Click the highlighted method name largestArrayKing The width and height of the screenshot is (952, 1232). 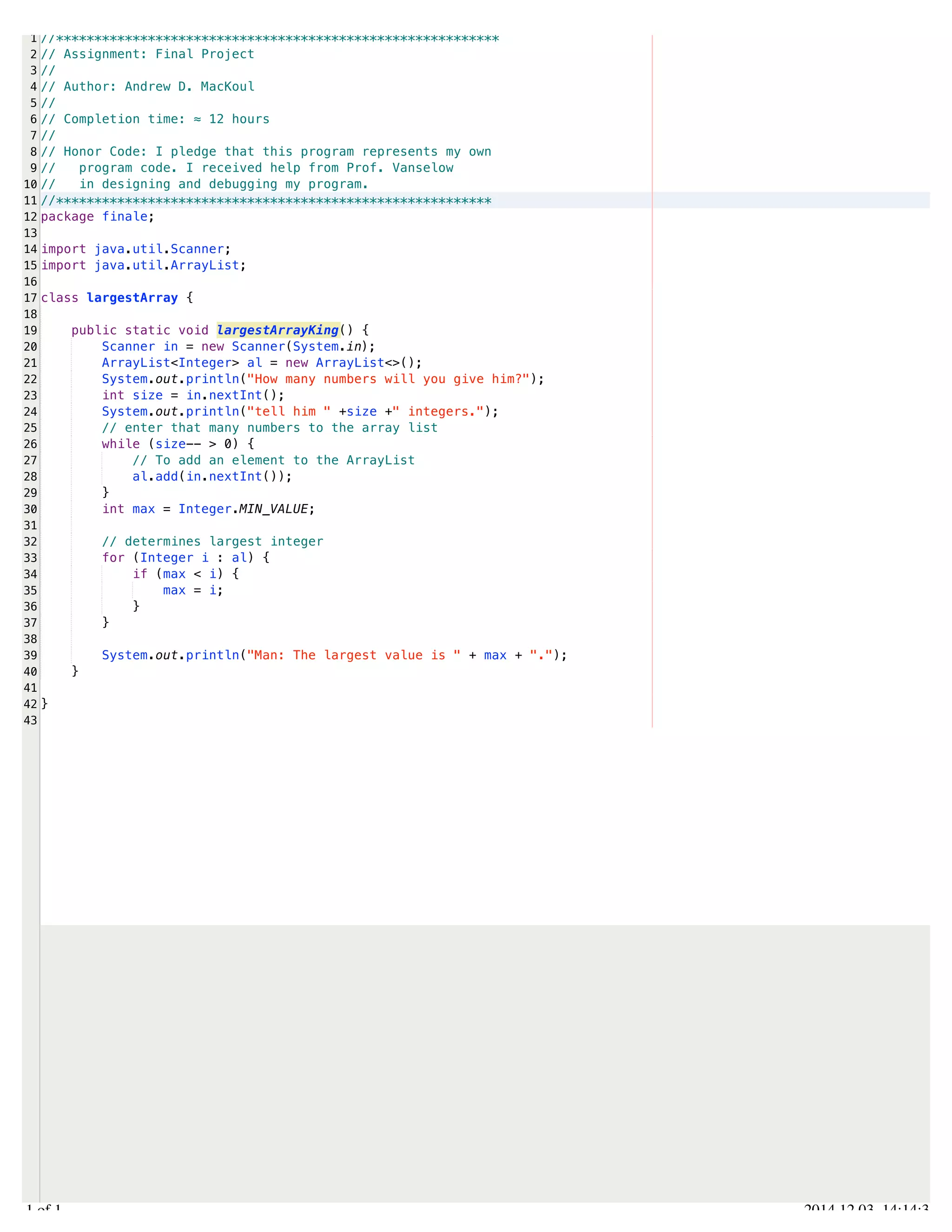(x=278, y=330)
